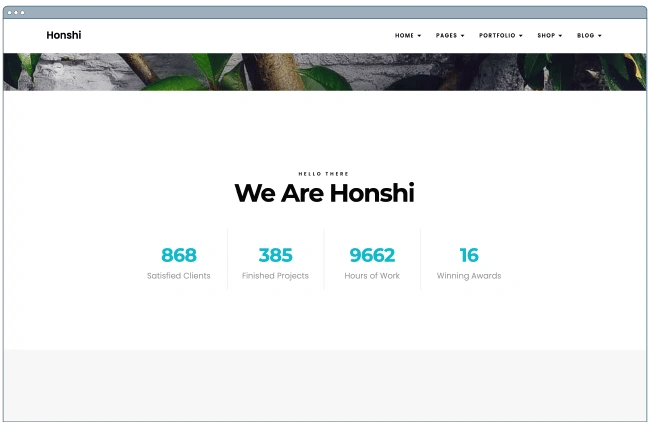Click the first window control dot
This screenshot has height=426, width=650.
[10, 13]
